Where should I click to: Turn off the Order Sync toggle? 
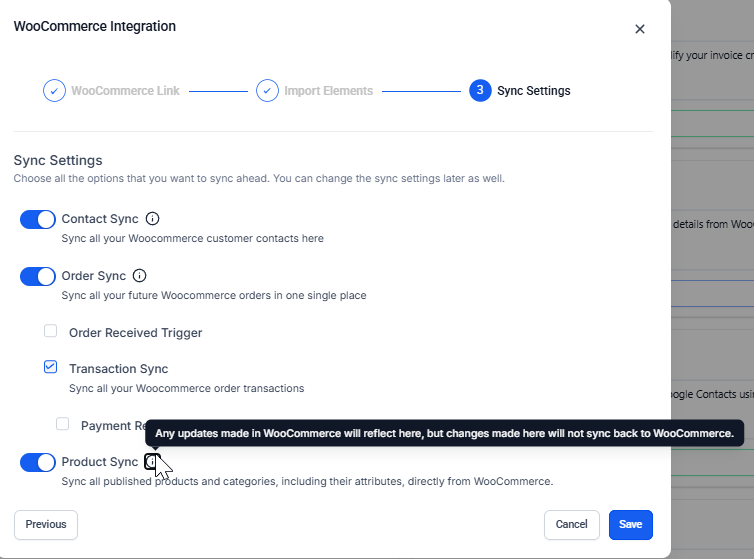click(x=38, y=276)
